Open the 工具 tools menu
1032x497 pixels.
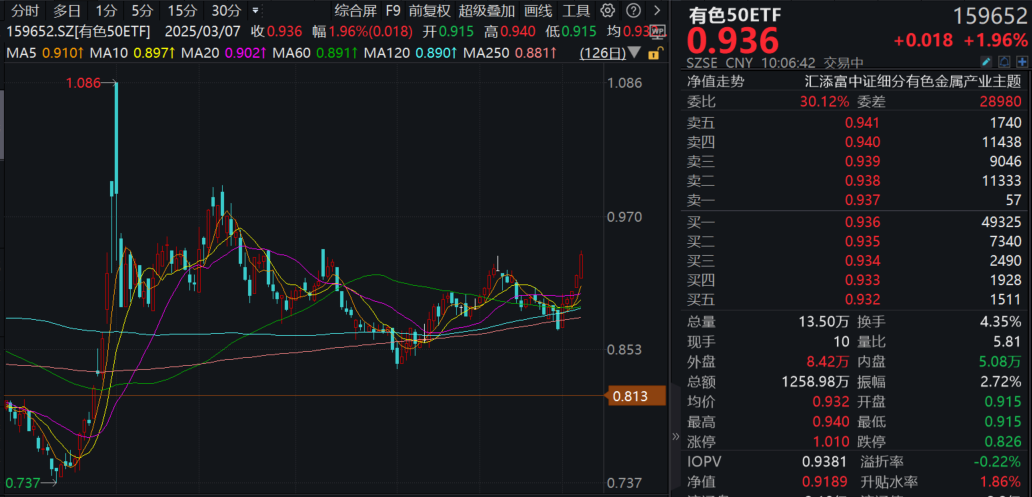(x=577, y=11)
